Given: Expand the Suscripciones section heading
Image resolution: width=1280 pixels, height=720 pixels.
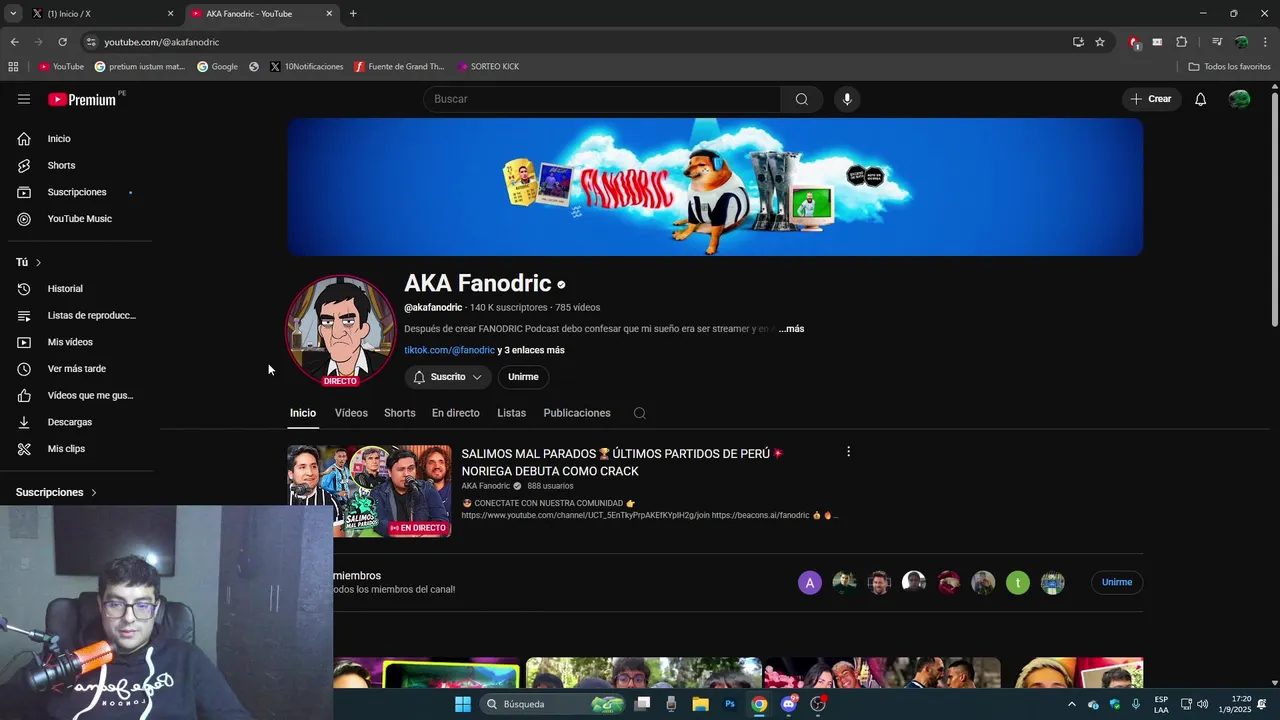Looking at the screenshot, I should (56, 492).
